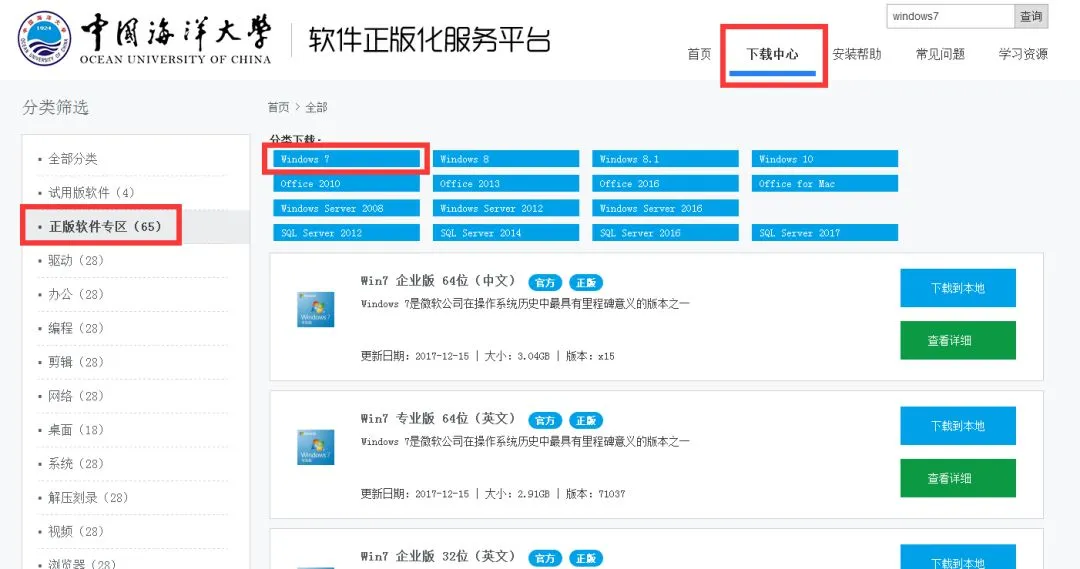Open the 下载中心 navigation tab
The image size is (1080, 569).
pos(773,54)
